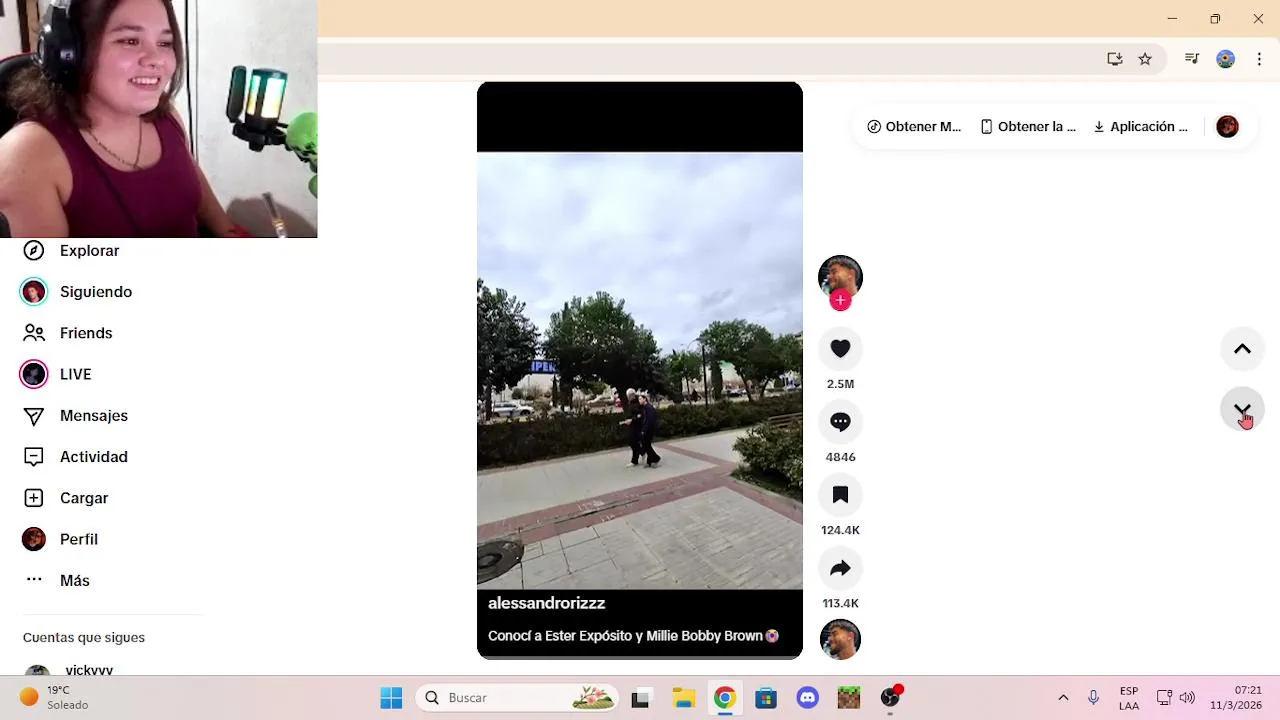
Task: Open the weather widget showing 19°C Soleado
Action: 55,698
